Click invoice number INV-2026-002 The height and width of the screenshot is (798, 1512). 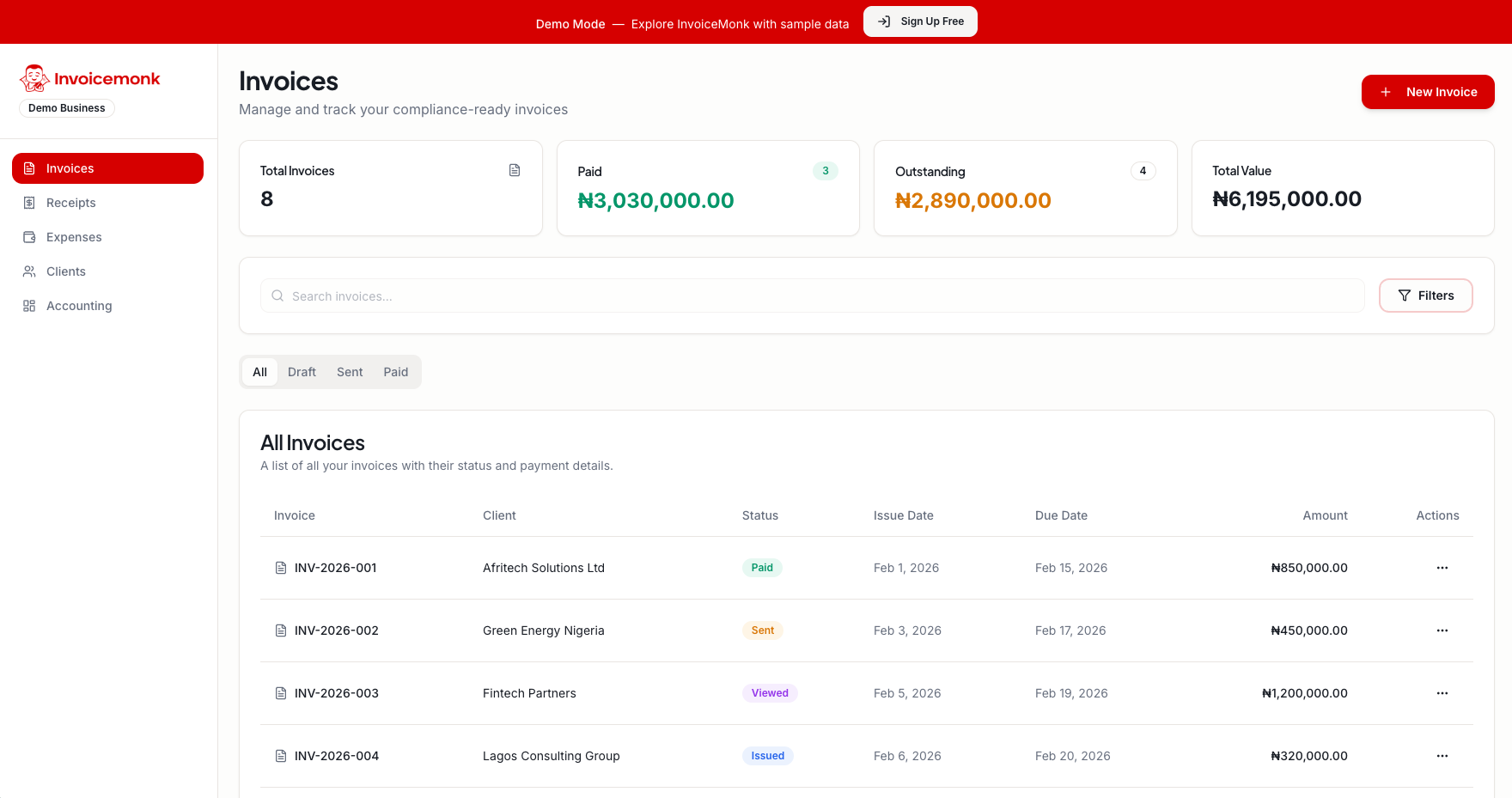coord(337,630)
